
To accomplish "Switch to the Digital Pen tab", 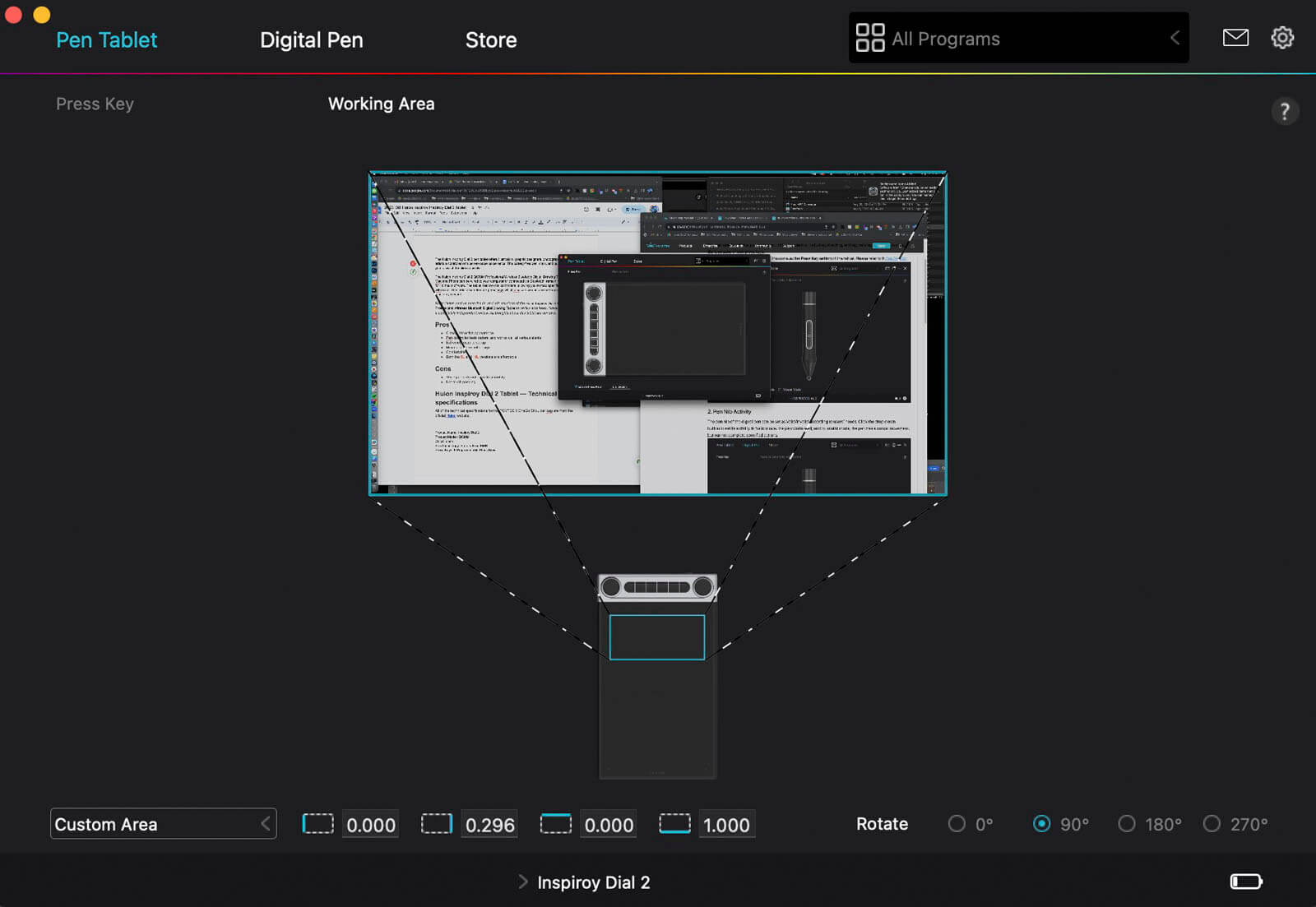I will (311, 40).
